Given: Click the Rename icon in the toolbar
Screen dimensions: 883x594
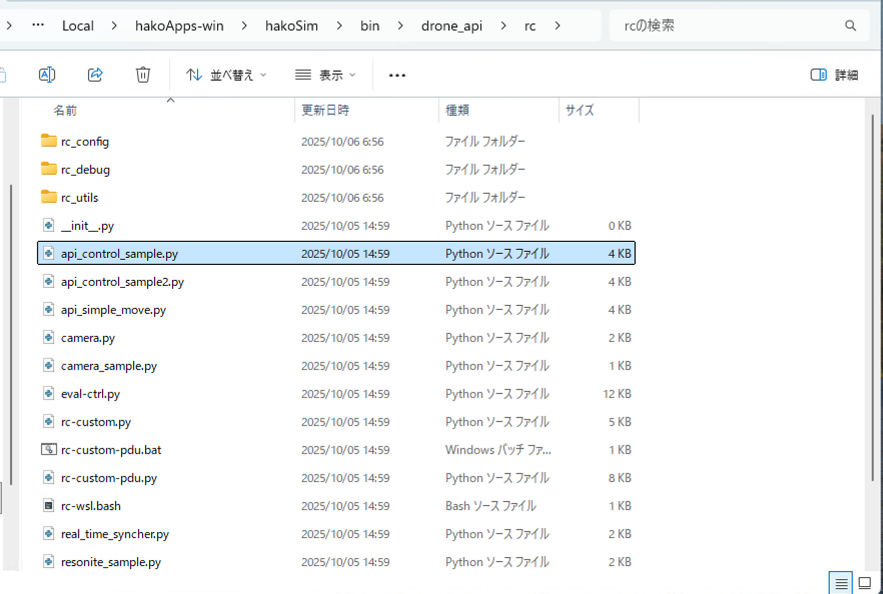Looking at the screenshot, I should (x=46, y=75).
